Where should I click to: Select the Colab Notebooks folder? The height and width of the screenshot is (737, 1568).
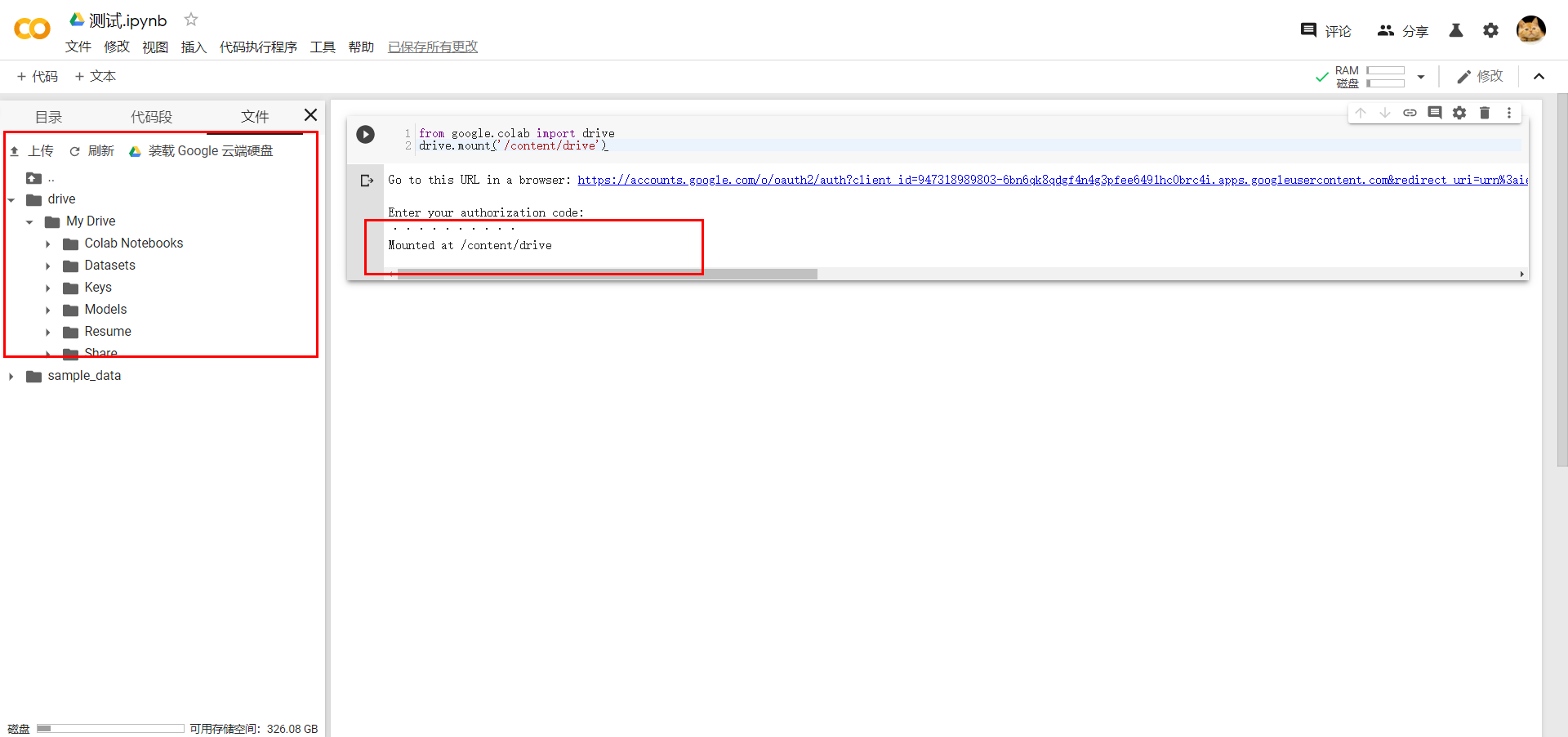[x=134, y=243]
